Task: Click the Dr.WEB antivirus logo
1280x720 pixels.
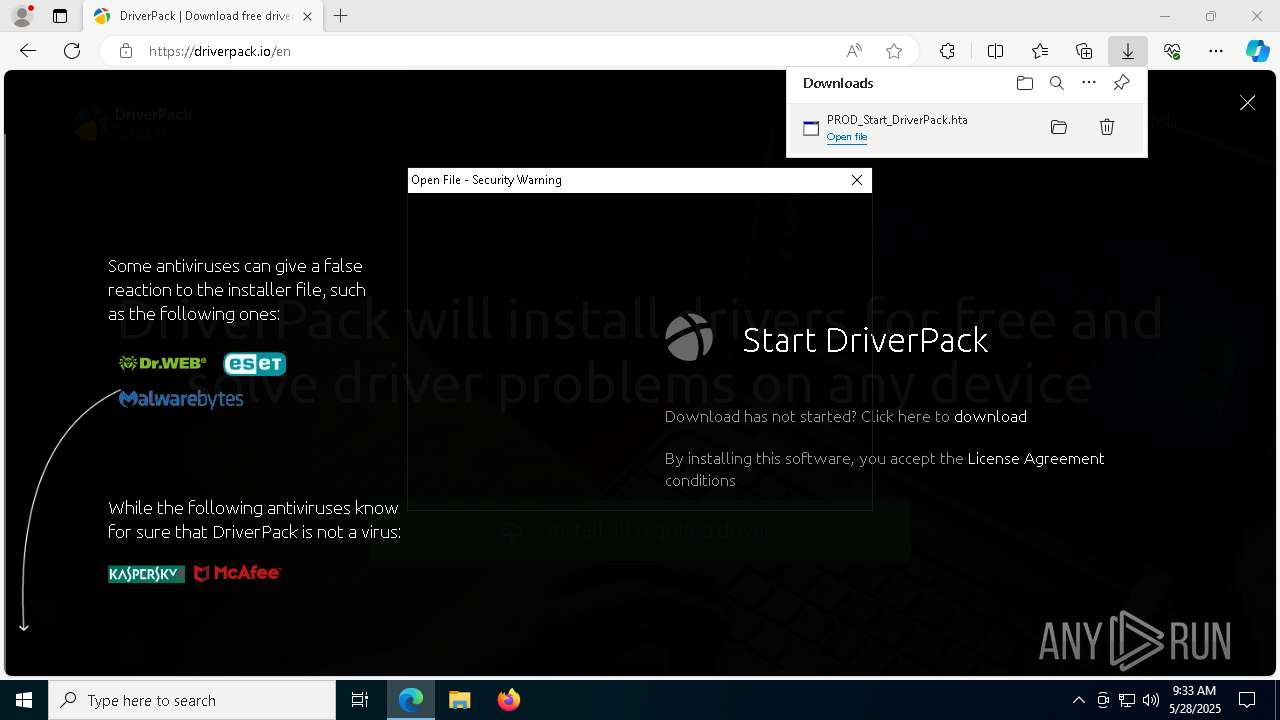Action: click(163, 363)
